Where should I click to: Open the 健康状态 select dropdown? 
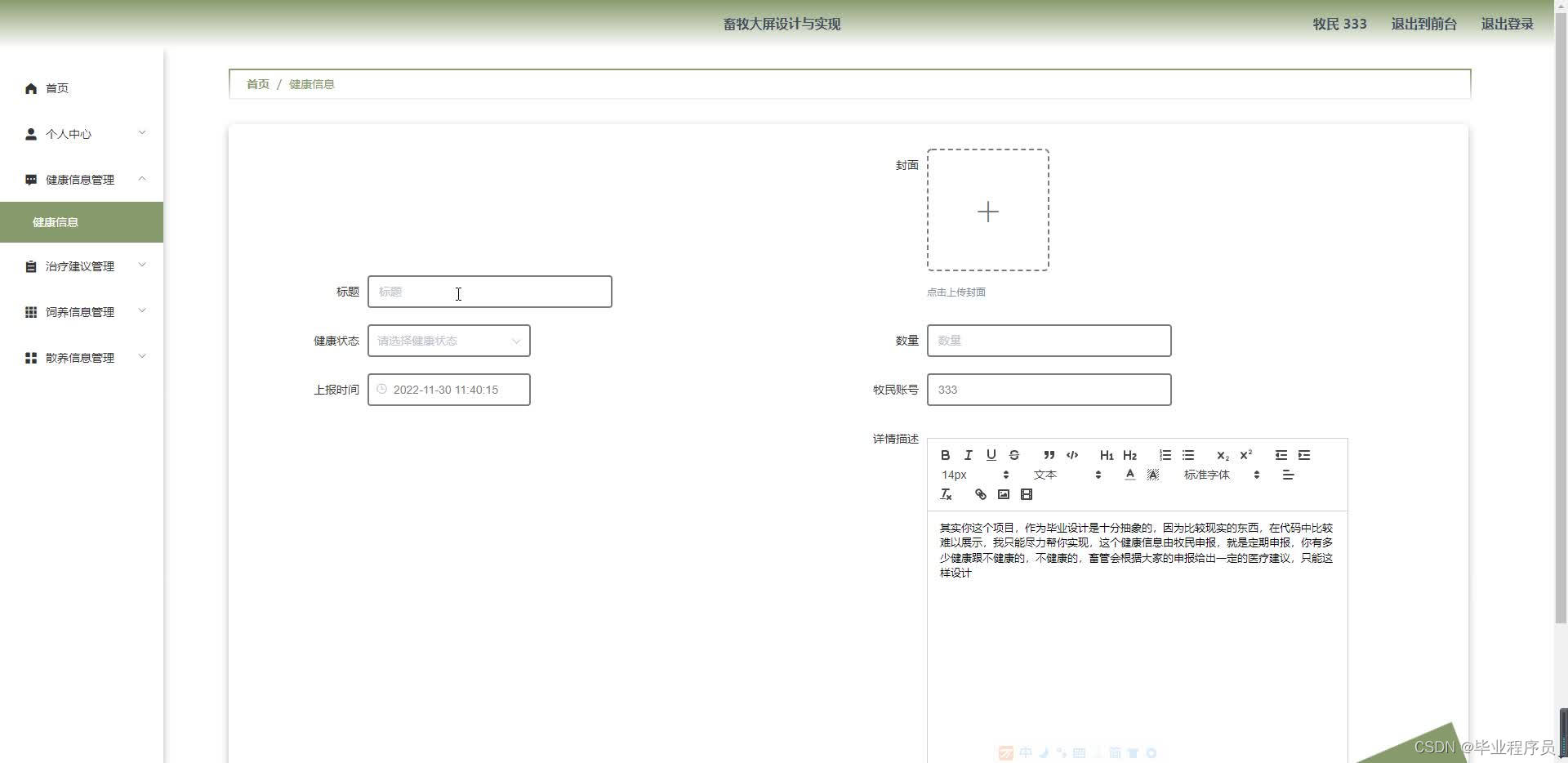coord(448,341)
